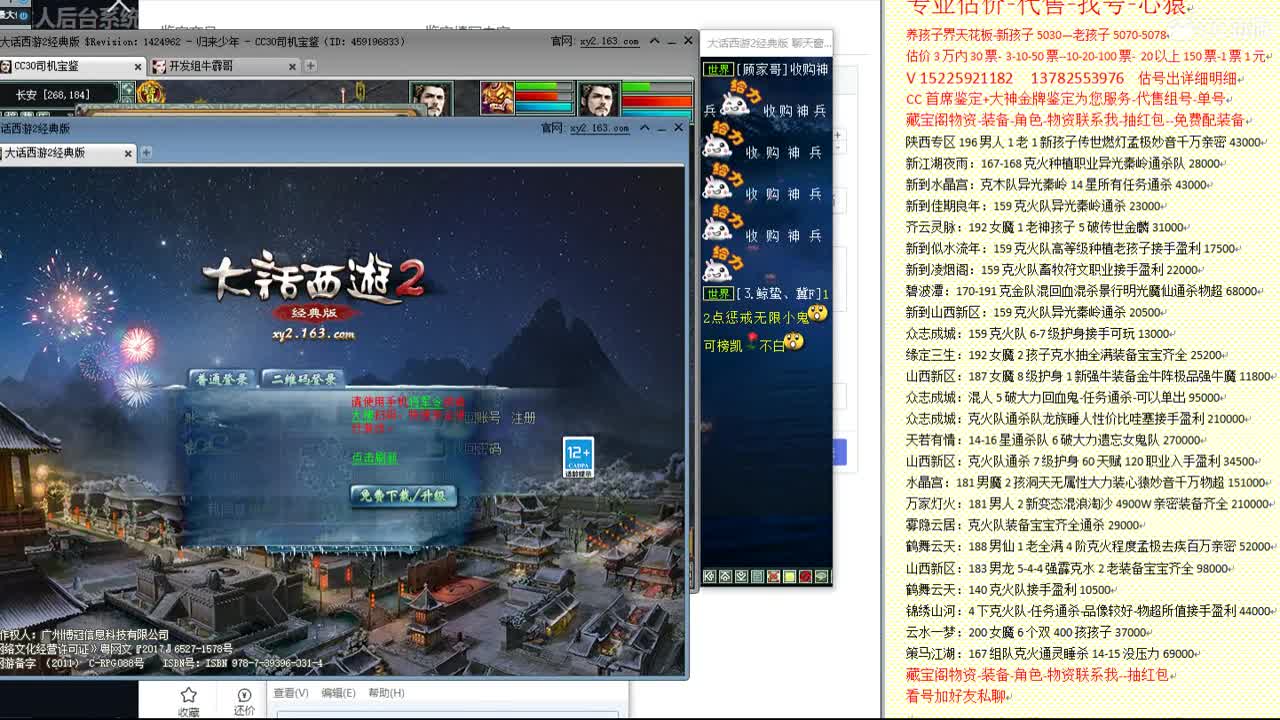Click the 大话西游2经典版 聊天窗 title bar

tap(766, 43)
